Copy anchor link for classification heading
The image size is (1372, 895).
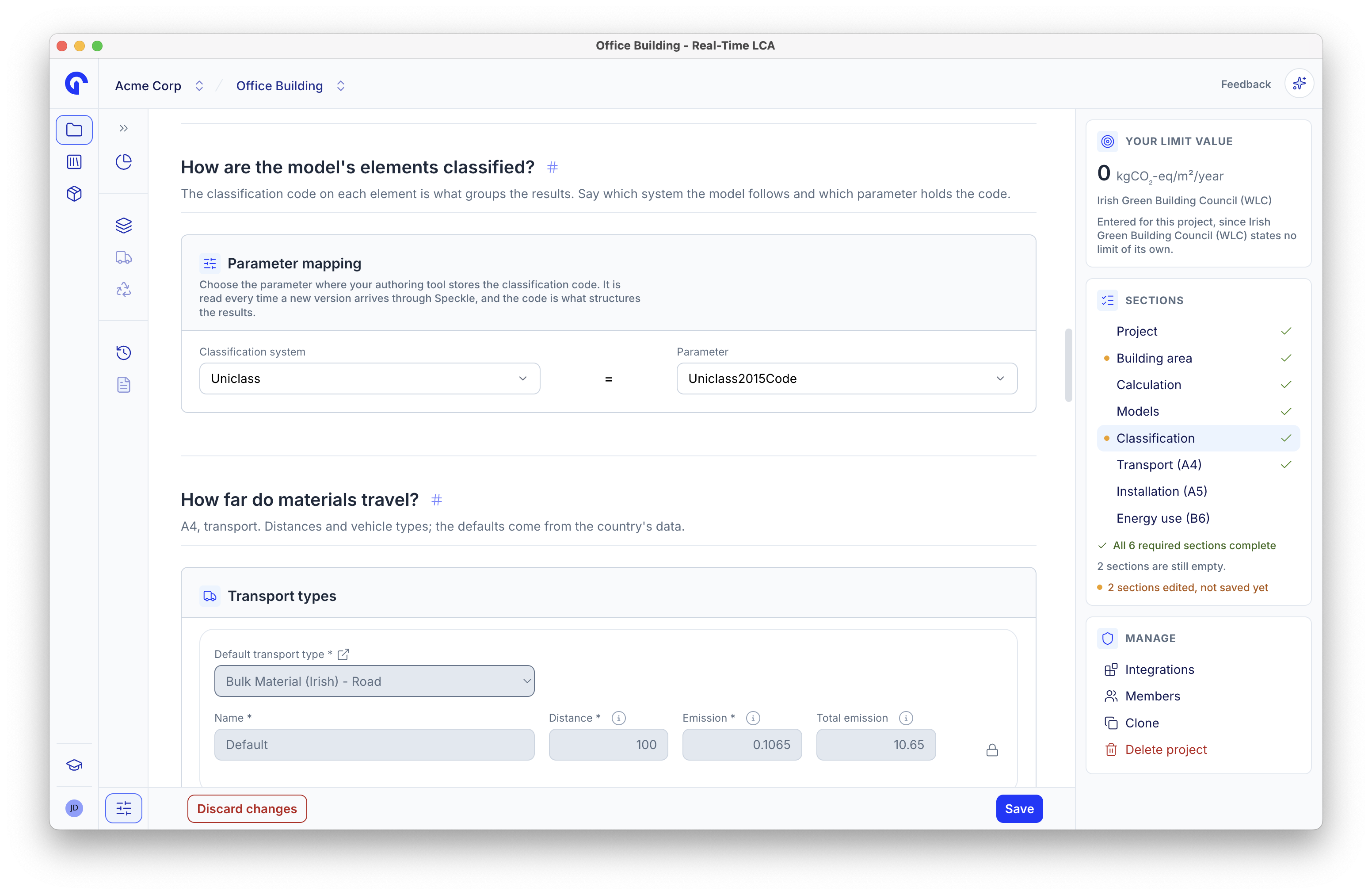pyautogui.click(x=552, y=167)
